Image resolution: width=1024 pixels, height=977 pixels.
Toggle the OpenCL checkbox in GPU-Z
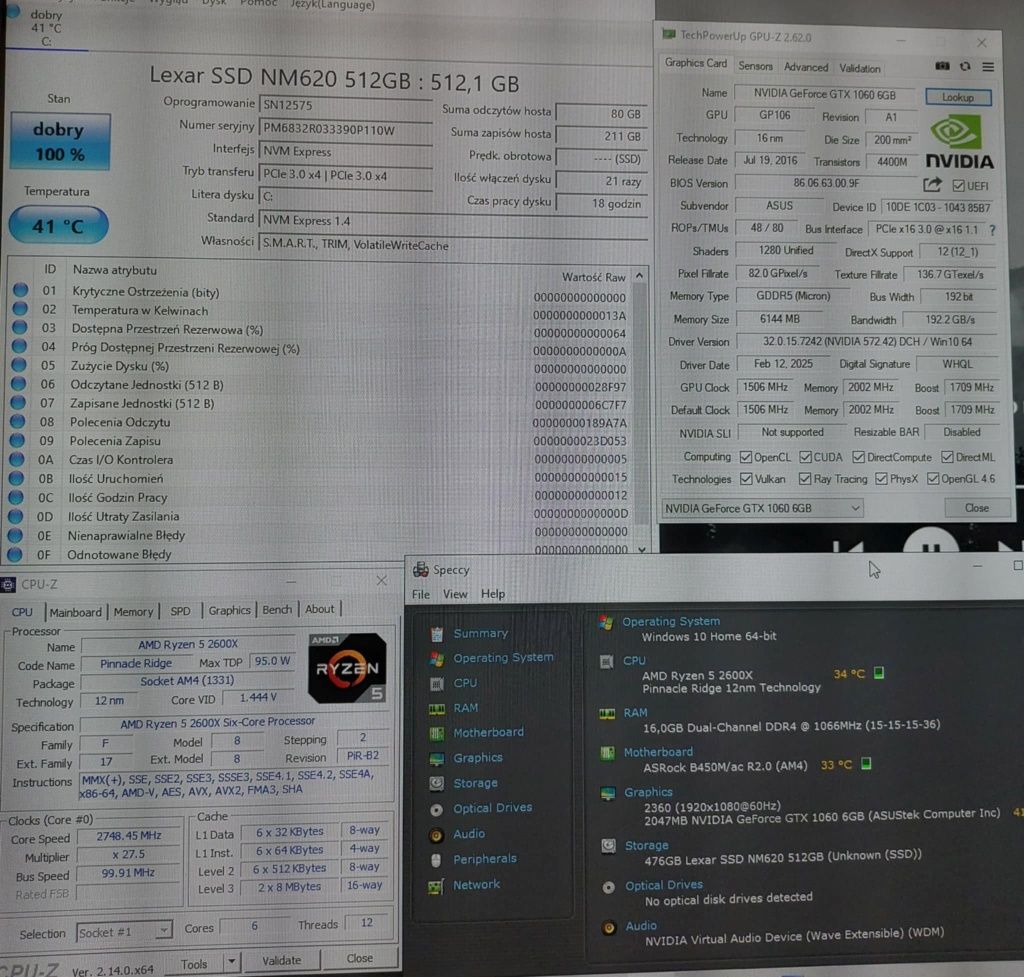(746, 457)
